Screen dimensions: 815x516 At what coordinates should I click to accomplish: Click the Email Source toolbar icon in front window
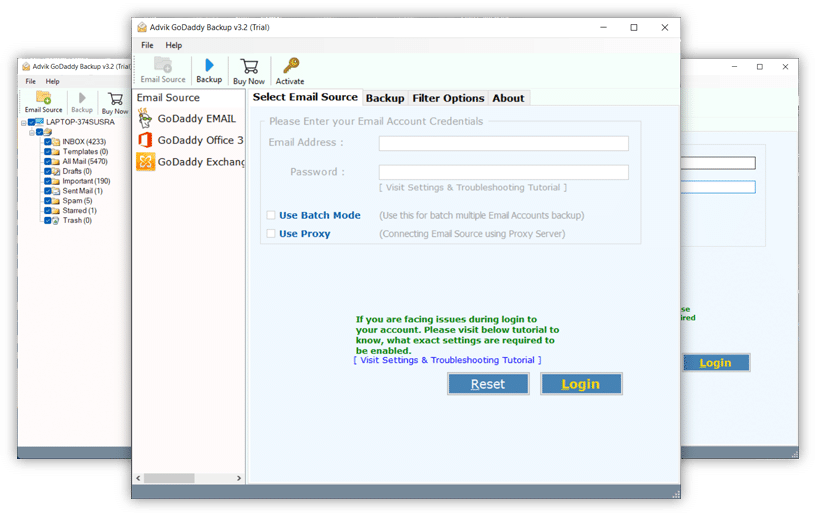click(163, 65)
